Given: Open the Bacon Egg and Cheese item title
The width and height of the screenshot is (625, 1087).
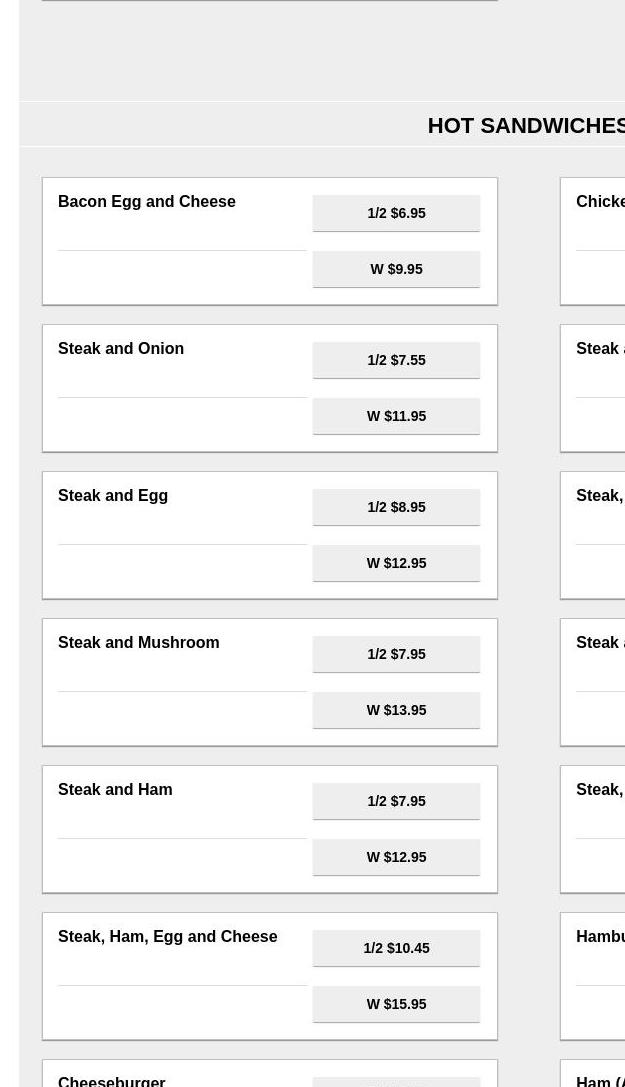Looking at the screenshot, I should (147, 202).
